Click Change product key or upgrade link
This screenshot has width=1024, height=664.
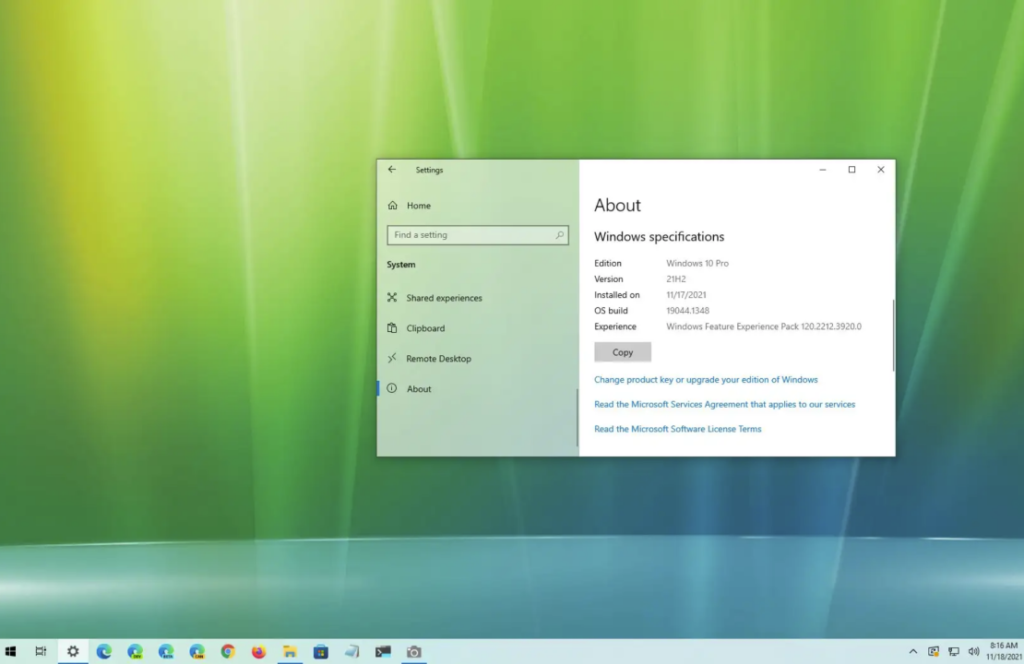[x=705, y=380]
